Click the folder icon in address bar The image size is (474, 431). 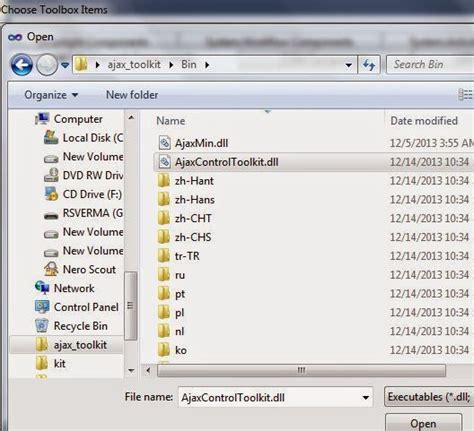(x=81, y=64)
